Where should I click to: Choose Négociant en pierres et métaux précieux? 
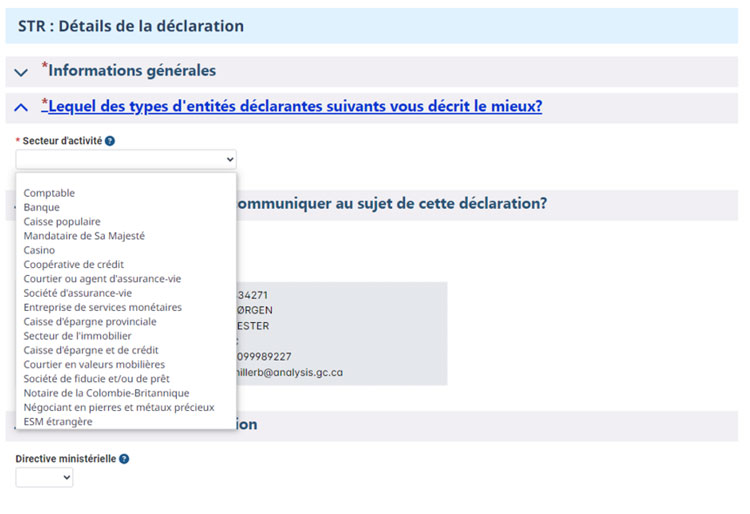[x=119, y=408]
